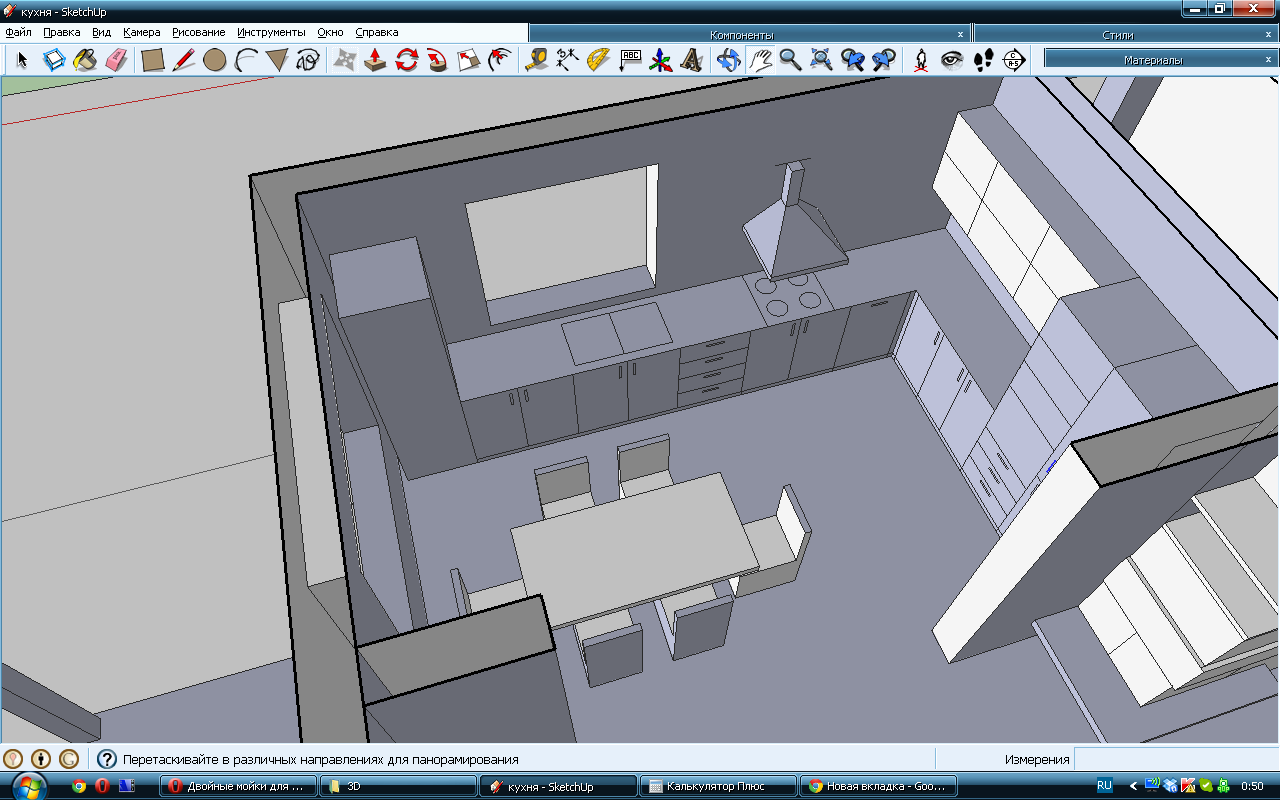This screenshot has width=1280, height=800.
Task: Open the Рисование menu
Action: (x=199, y=32)
